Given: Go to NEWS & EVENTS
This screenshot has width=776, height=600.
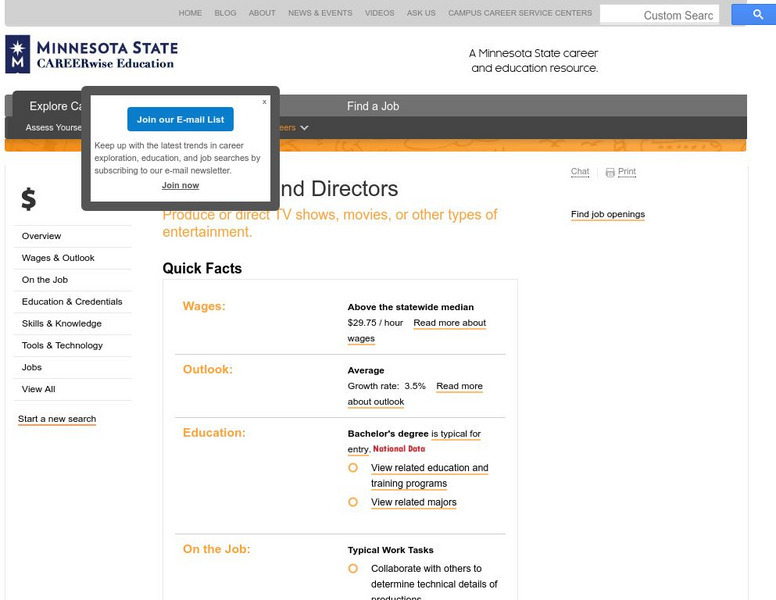Looking at the screenshot, I should (x=320, y=13).
